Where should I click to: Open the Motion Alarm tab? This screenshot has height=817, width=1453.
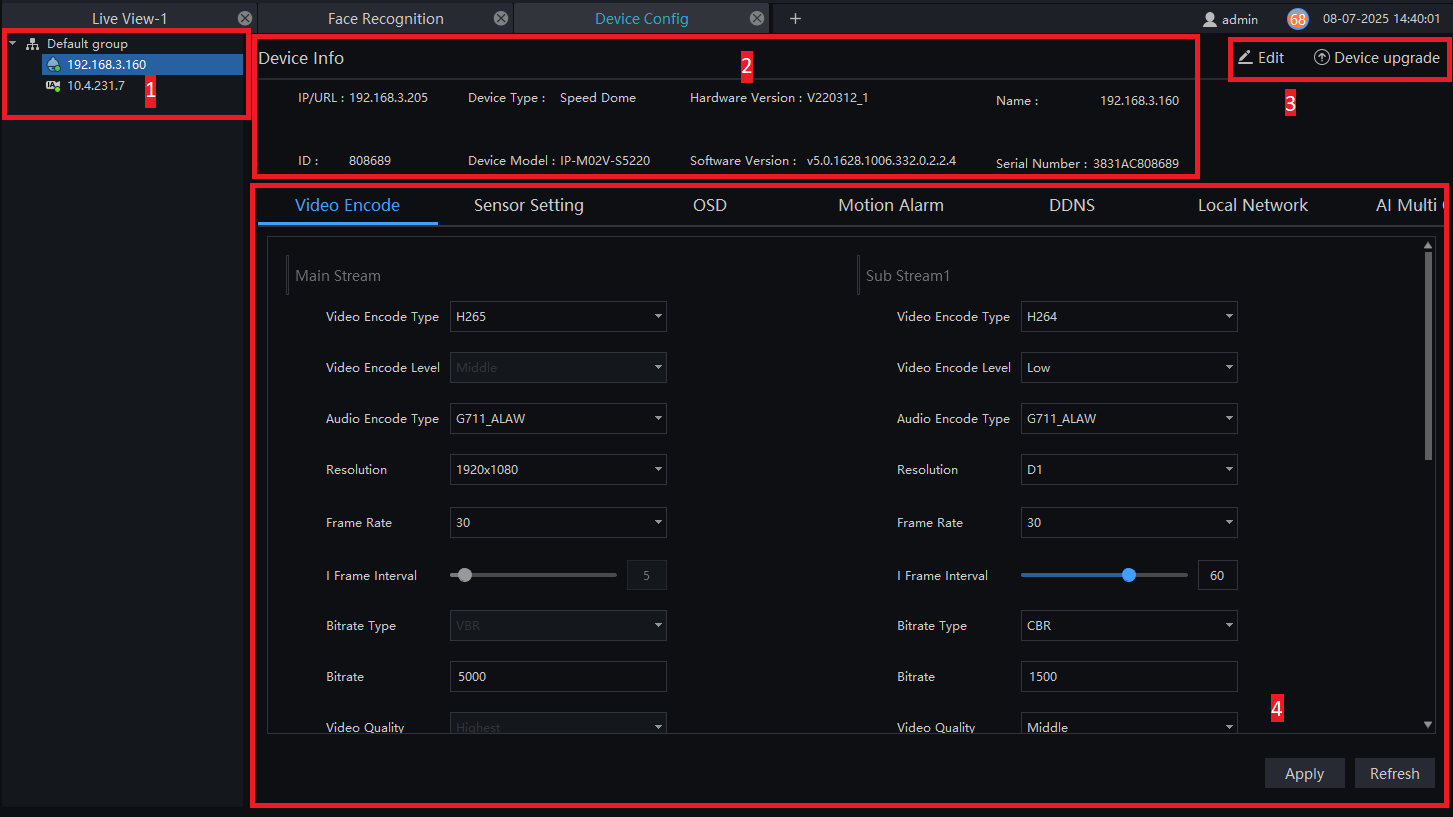click(891, 205)
